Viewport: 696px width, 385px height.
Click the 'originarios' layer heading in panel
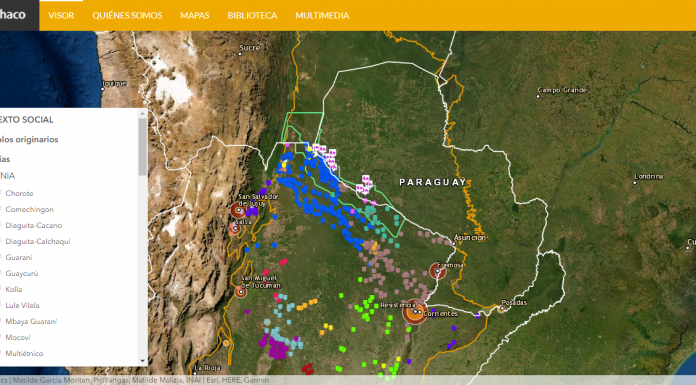point(29,139)
